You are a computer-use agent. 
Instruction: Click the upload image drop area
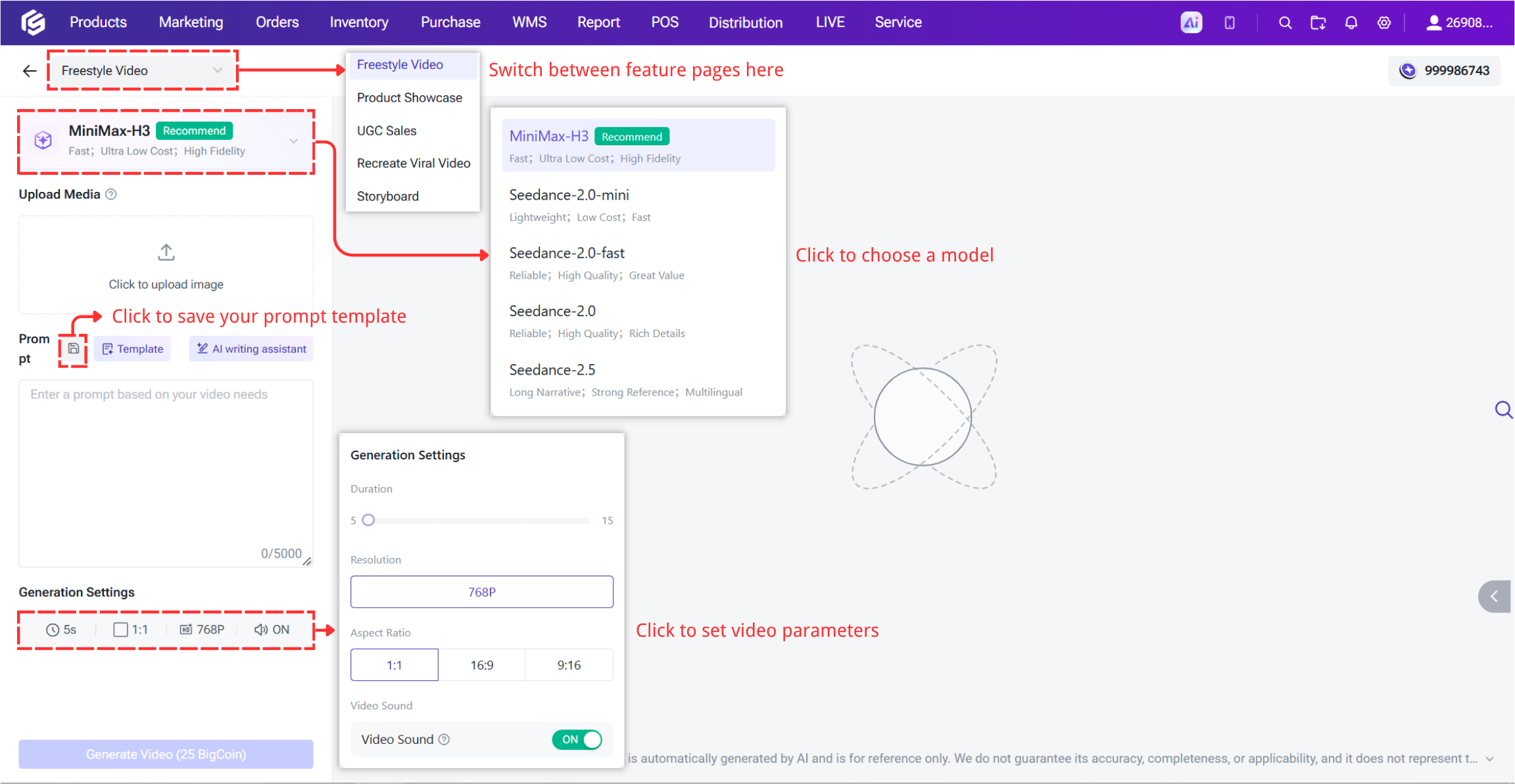[x=166, y=266]
